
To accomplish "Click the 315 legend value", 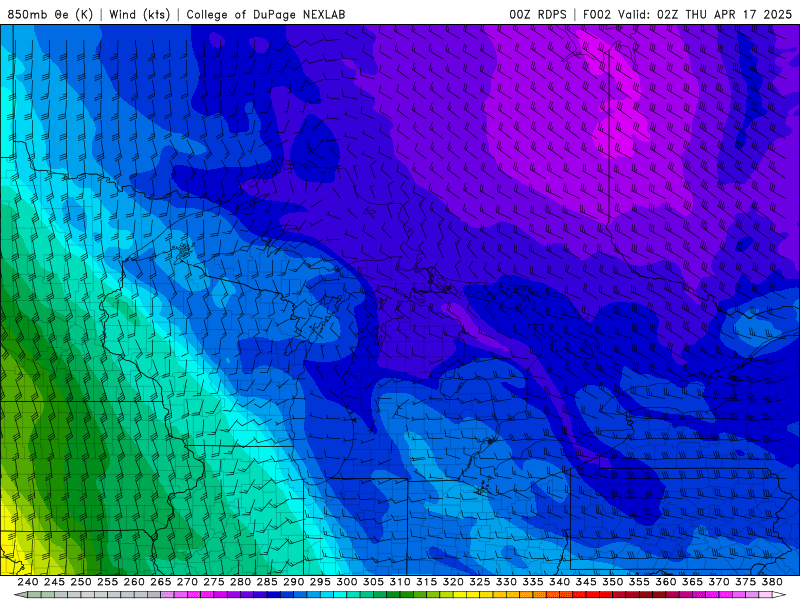I will pos(427,582).
